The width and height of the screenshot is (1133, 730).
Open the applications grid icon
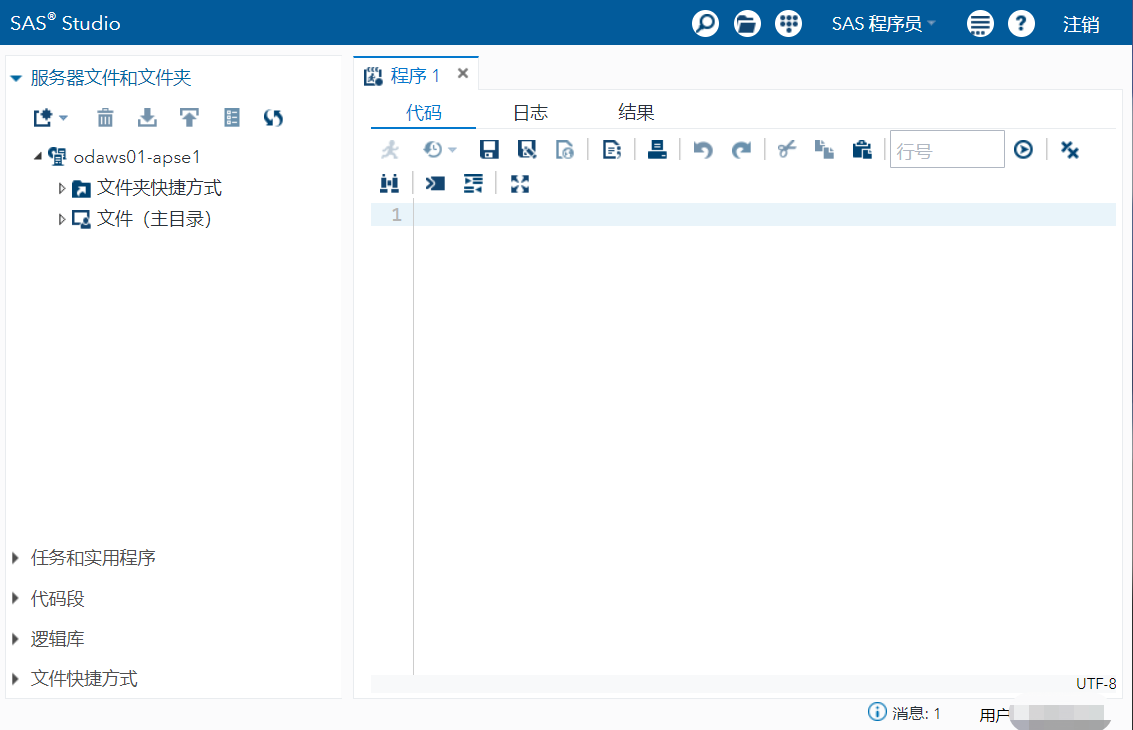(x=788, y=24)
